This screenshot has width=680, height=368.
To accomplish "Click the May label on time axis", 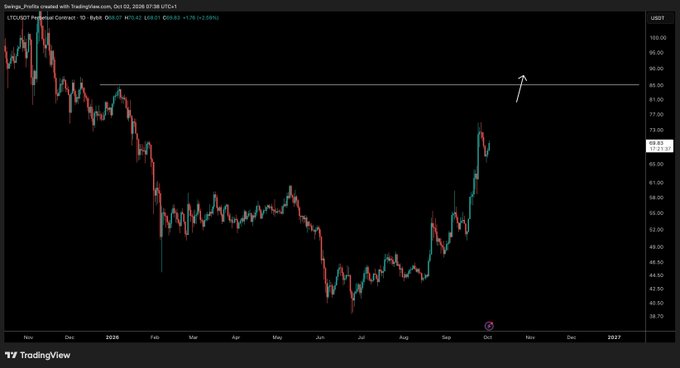I will [x=277, y=337].
